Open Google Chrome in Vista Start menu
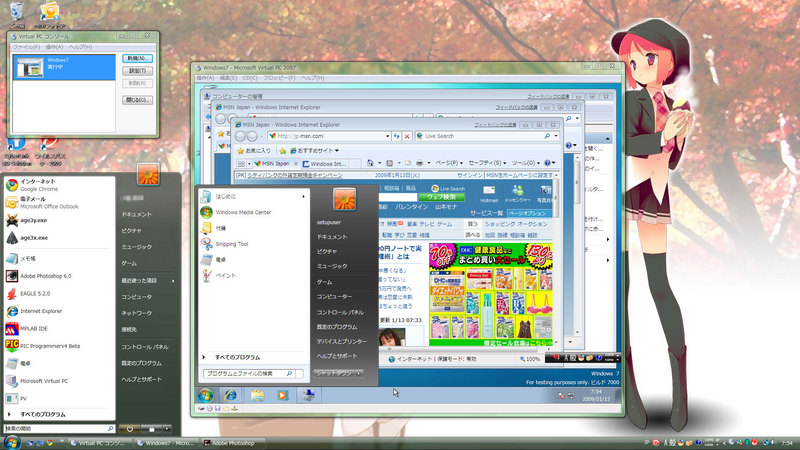Viewport: 800px width, 450px height. click(59, 185)
